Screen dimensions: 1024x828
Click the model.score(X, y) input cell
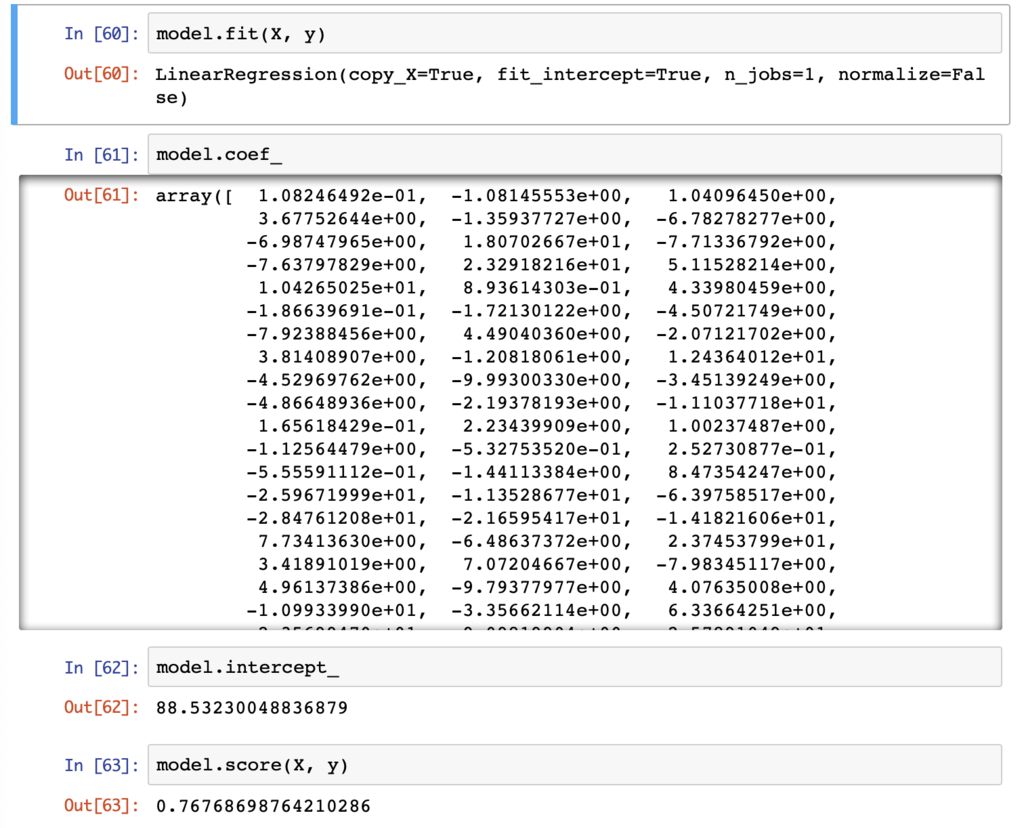coord(574,765)
